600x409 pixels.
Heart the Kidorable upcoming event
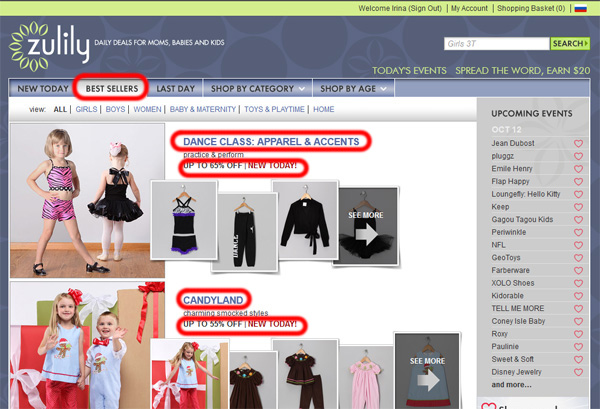tap(578, 296)
